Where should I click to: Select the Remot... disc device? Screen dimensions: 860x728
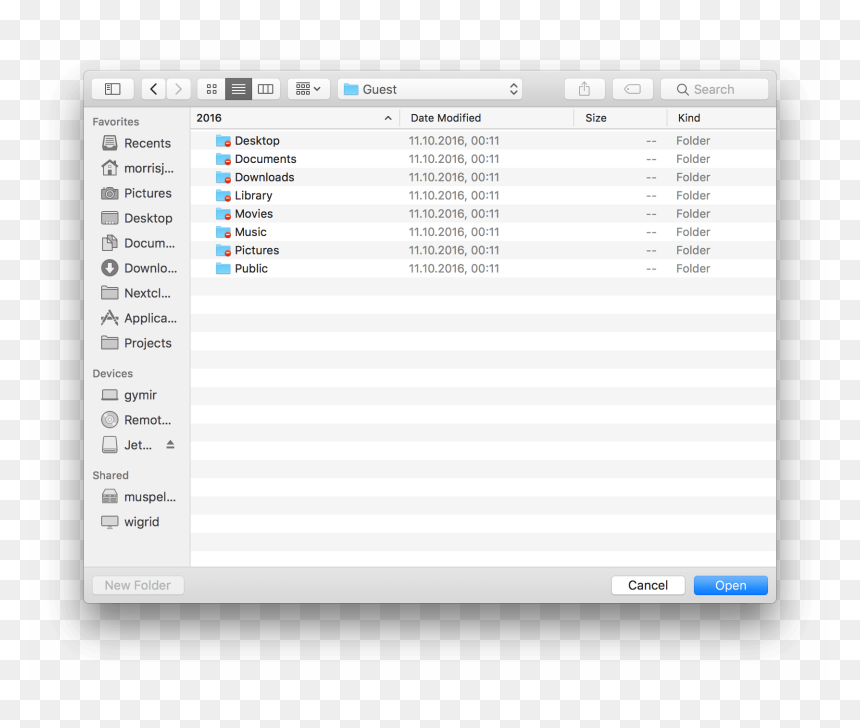(137, 420)
